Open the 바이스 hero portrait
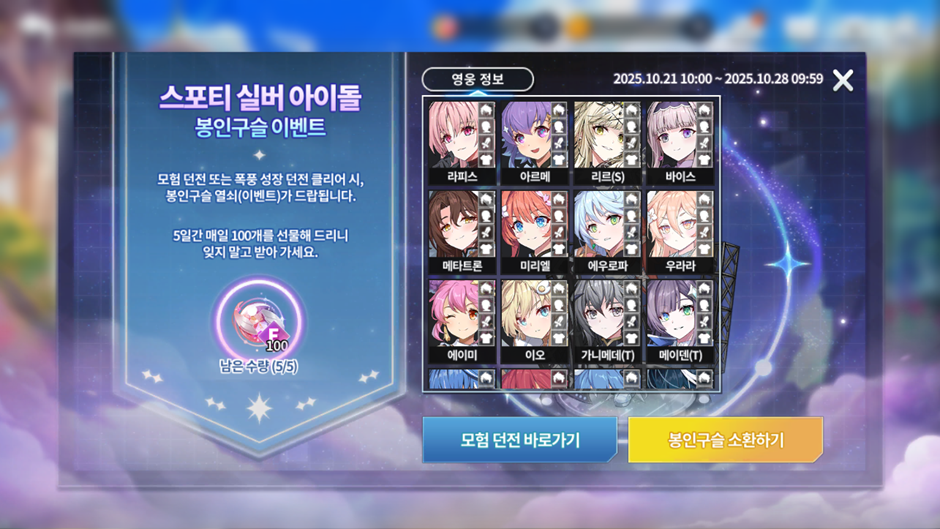The height and width of the screenshot is (529, 940). [x=680, y=143]
